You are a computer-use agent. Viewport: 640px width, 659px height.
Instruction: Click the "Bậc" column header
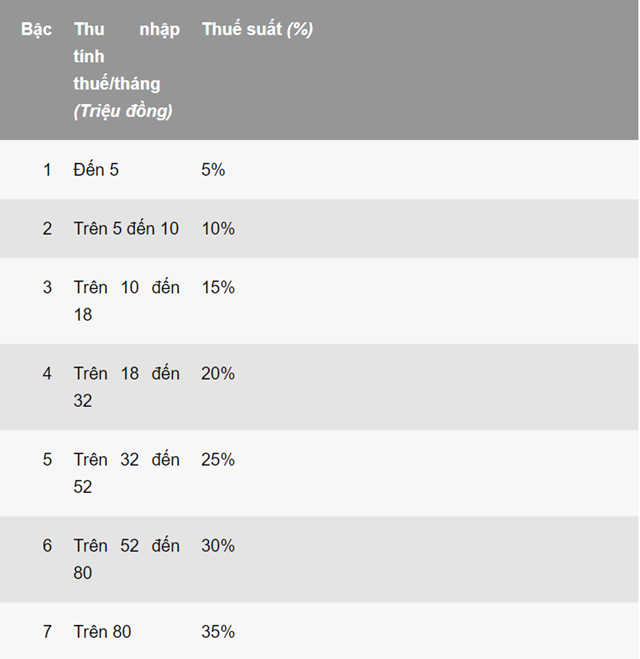point(36,29)
